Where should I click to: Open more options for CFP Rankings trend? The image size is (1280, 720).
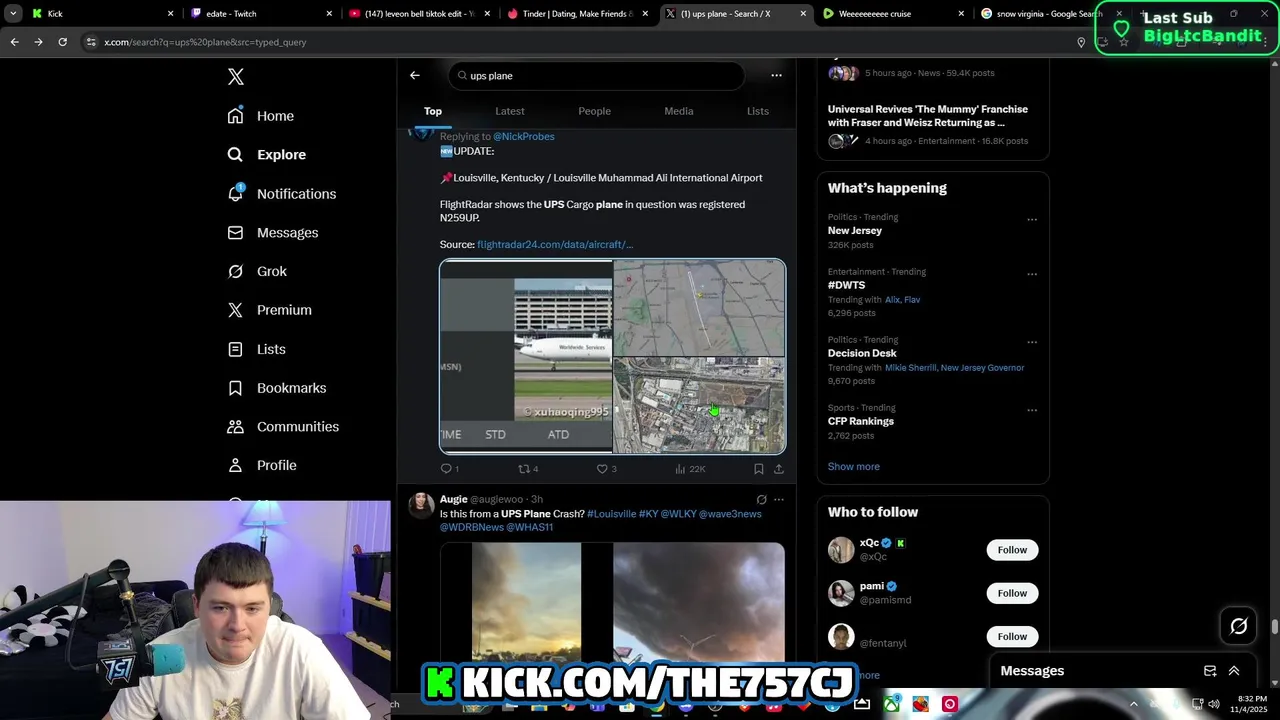point(1032,410)
